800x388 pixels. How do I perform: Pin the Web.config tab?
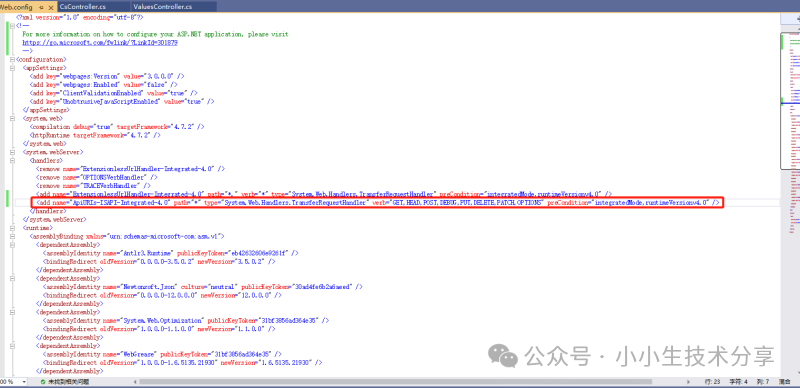[41, 7]
